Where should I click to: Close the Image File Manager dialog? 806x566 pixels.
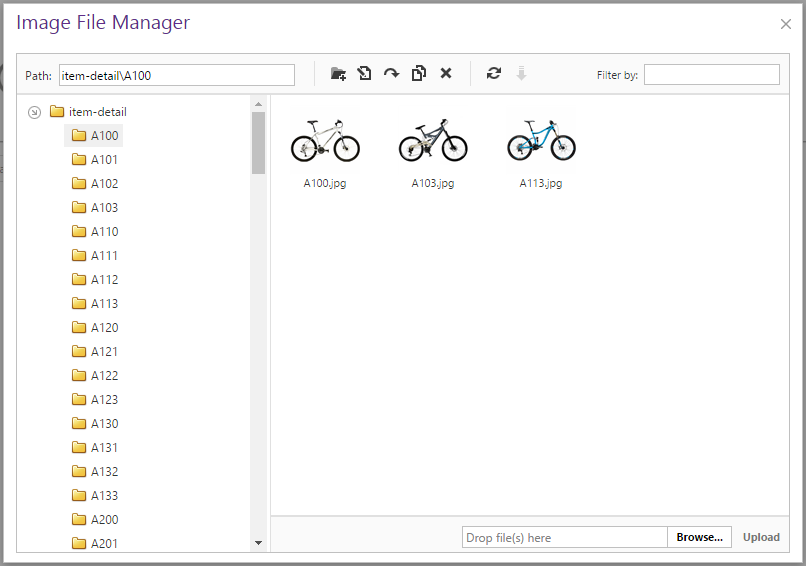[786, 24]
